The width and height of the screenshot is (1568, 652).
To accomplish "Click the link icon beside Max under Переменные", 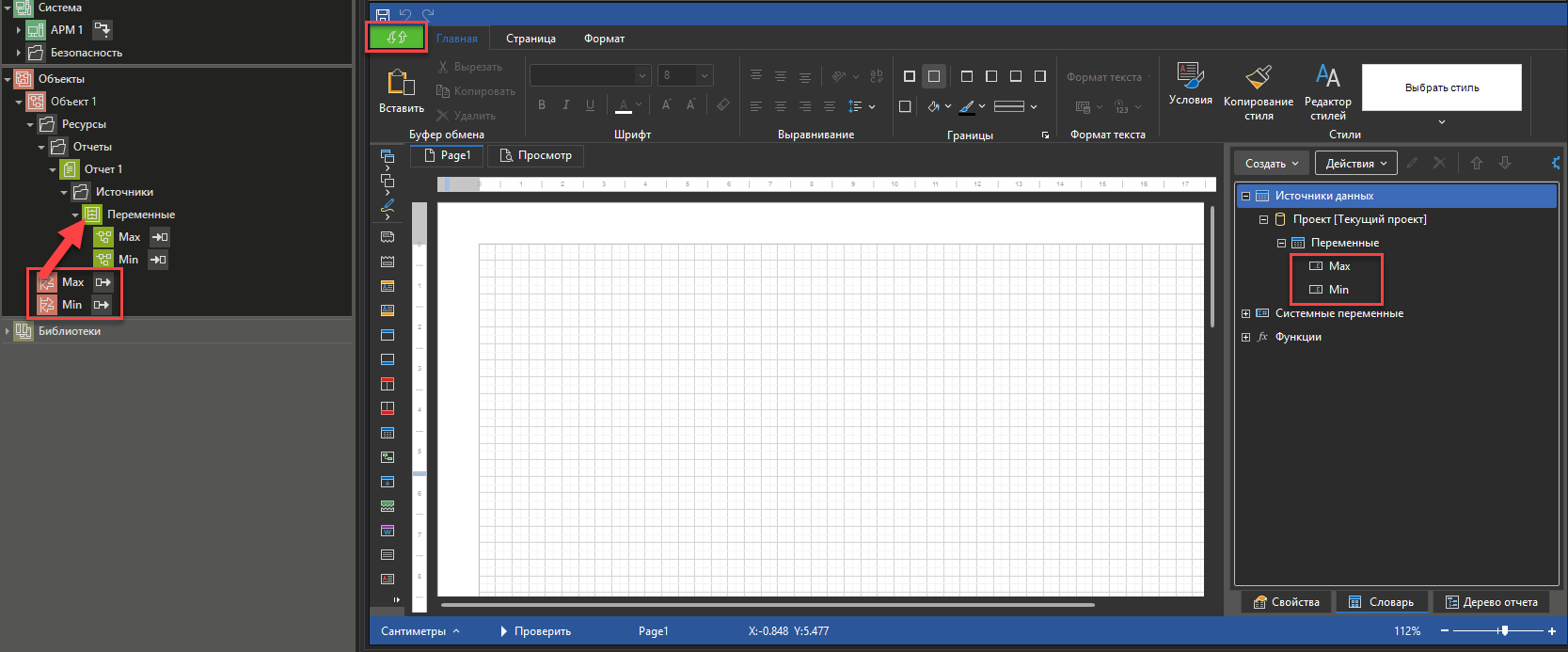I will tap(160, 237).
